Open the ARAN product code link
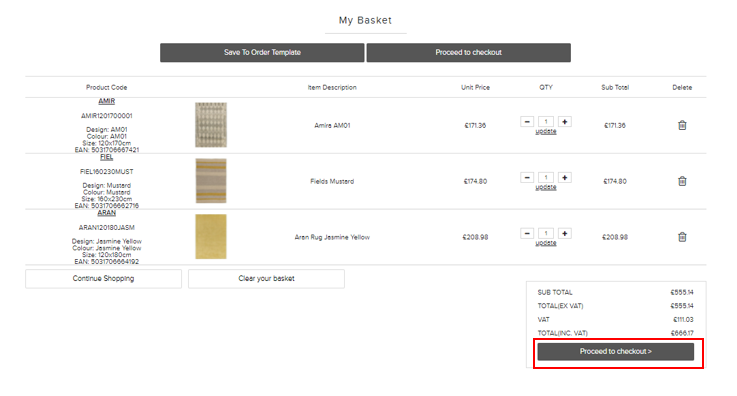This screenshot has height=396, width=737. (x=107, y=213)
